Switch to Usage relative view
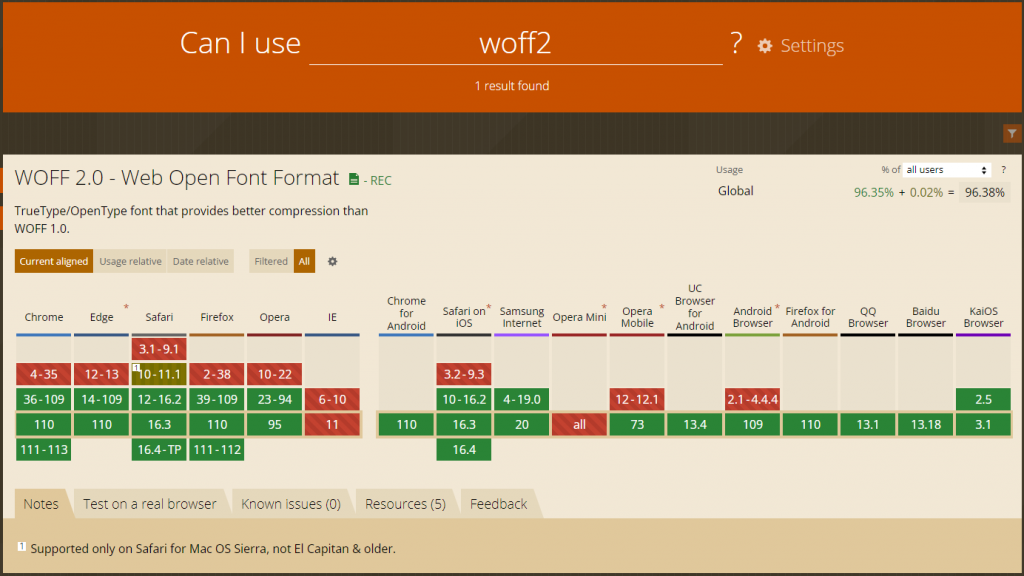Viewport: 1024px width, 576px height. [x=130, y=261]
